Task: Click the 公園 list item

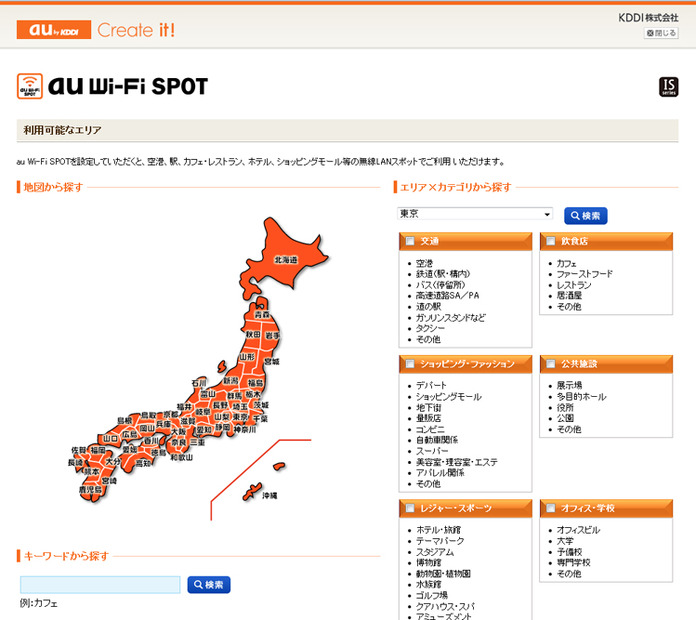Action: pyautogui.click(x=565, y=418)
